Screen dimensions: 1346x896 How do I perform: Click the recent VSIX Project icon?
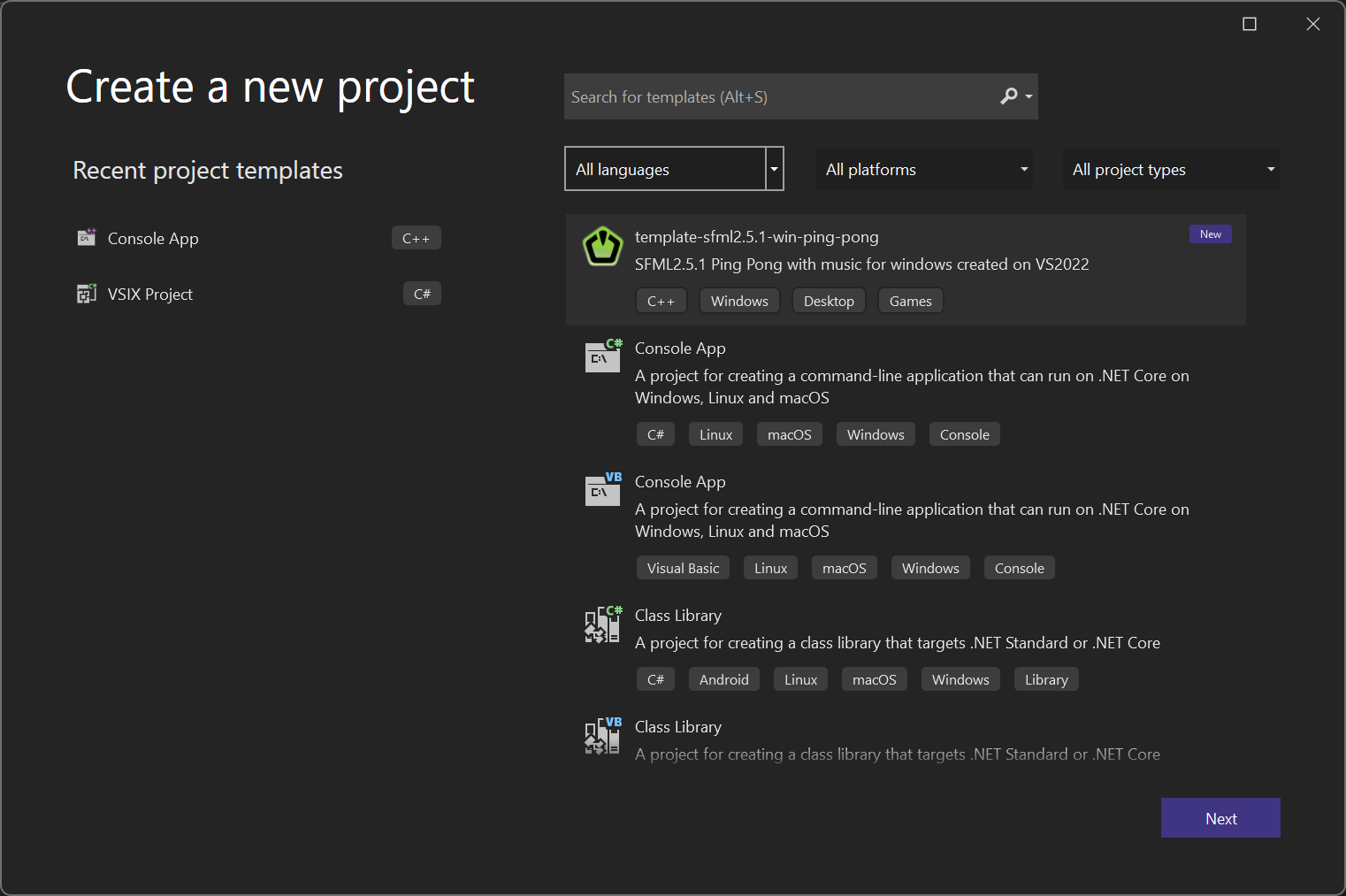point(86,294)
